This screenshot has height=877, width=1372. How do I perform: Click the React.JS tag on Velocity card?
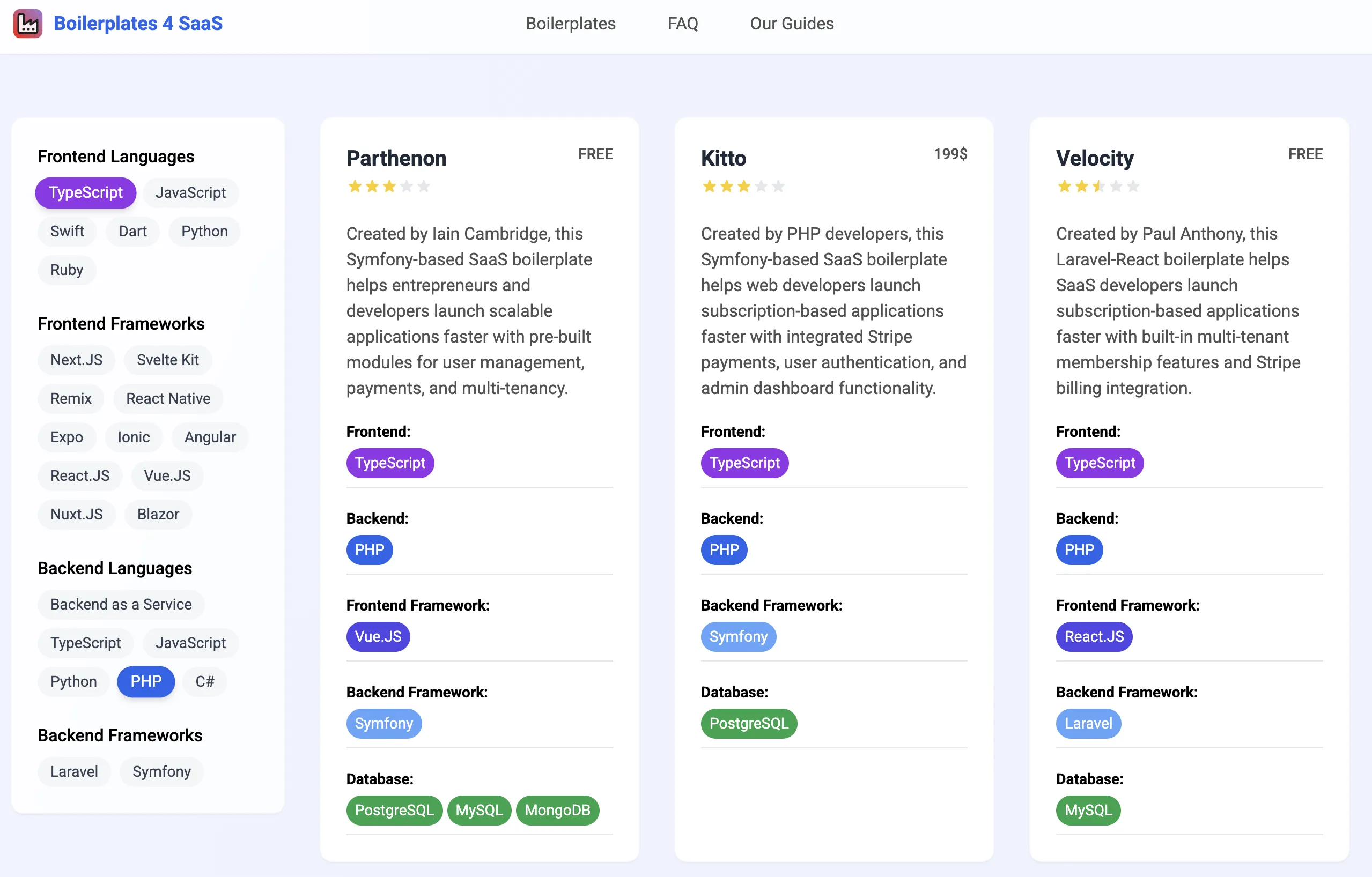(1094, 636)
